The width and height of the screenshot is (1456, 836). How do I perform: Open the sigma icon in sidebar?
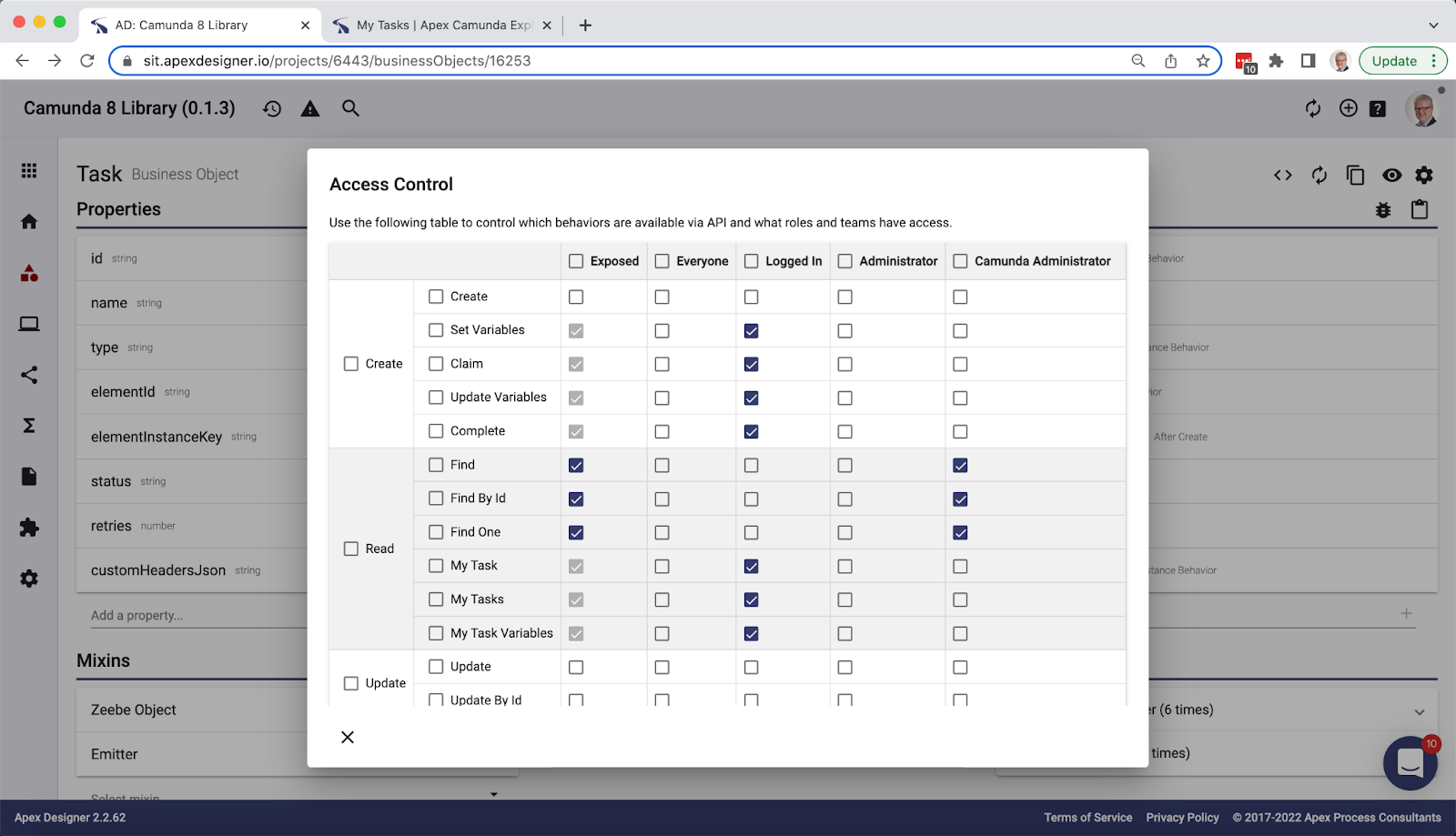(29, 426)
